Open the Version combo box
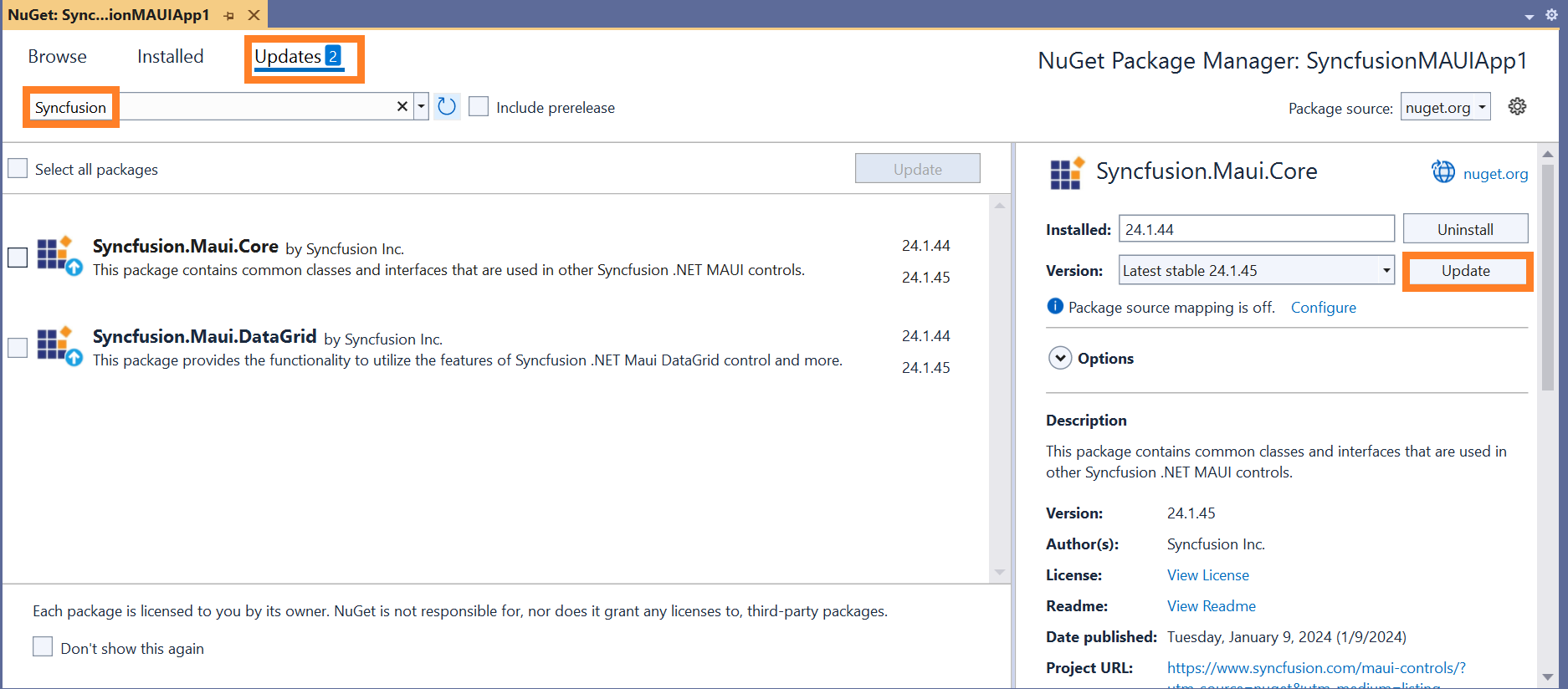This screenshot has width=1568, height=689. click(x=1256, y=270)
